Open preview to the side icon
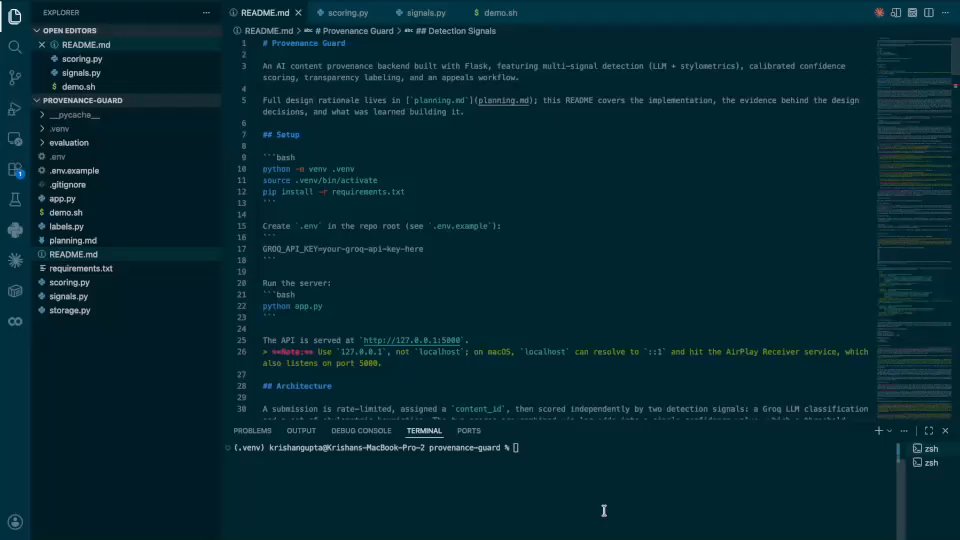The image size is (960, 540). (x=896, y=12)
